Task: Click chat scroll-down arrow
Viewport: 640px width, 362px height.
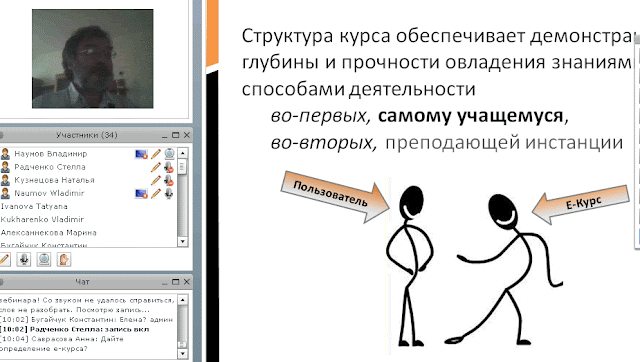Action: coord(182,353)
